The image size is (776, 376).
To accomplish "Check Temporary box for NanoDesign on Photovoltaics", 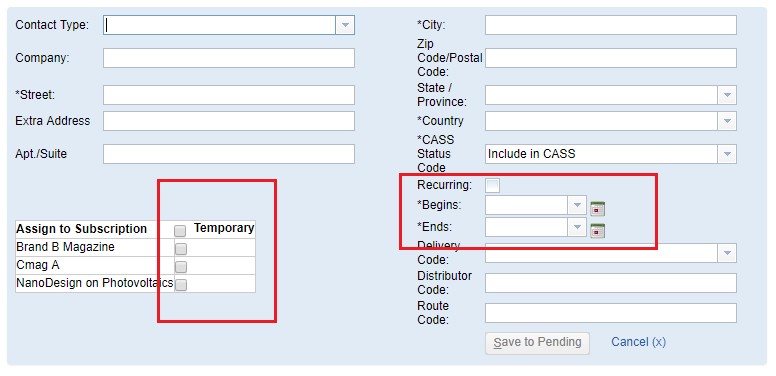I will (181, 284).
